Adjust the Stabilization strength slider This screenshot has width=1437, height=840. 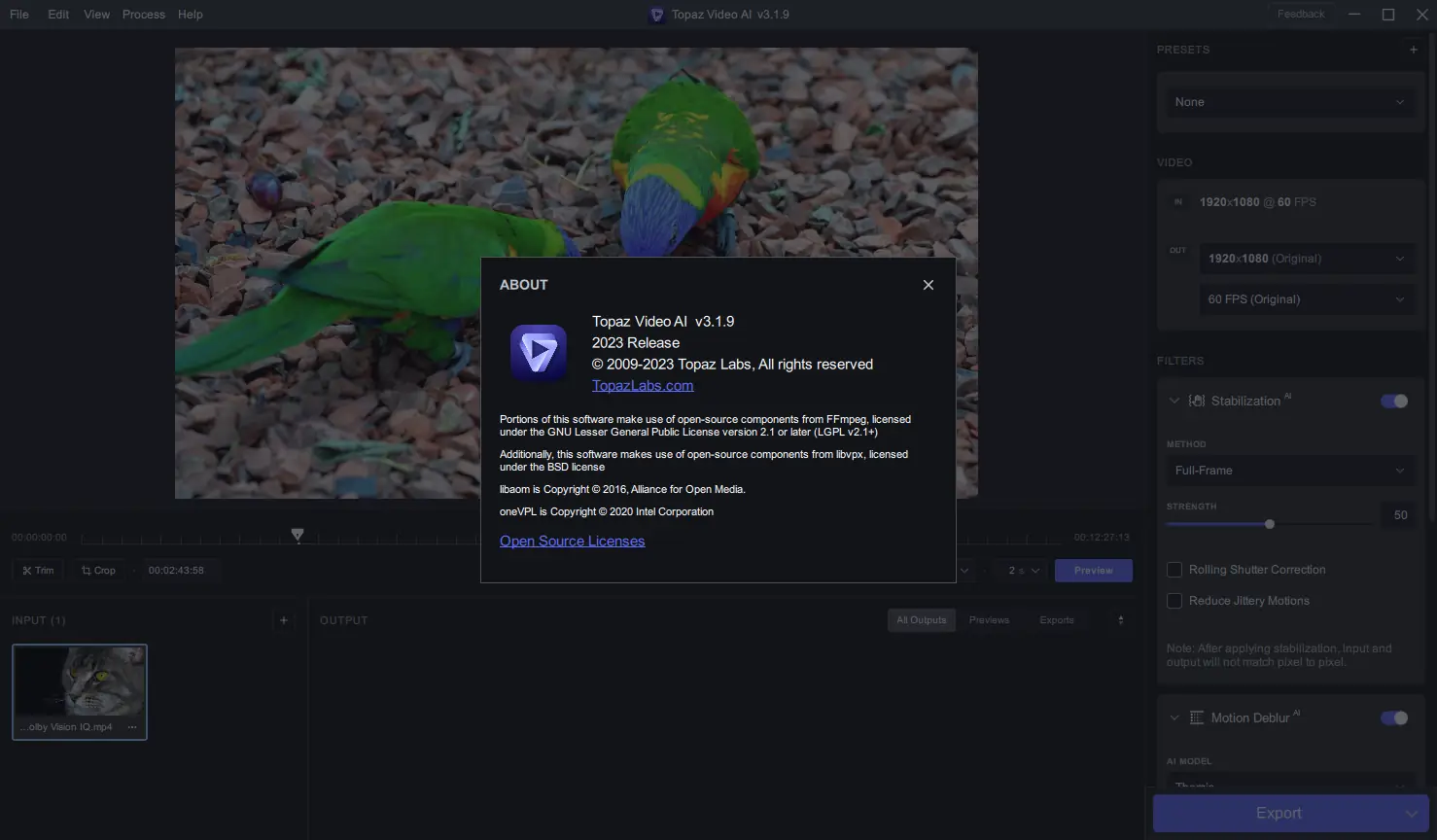[1270, 524]
